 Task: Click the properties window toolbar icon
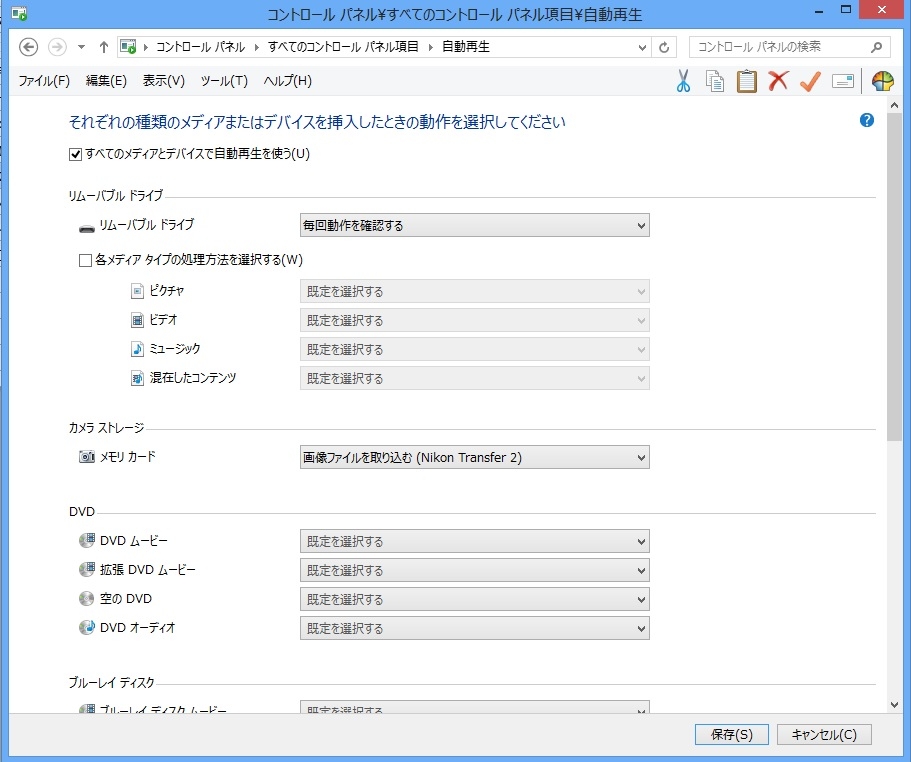[842, 81]
